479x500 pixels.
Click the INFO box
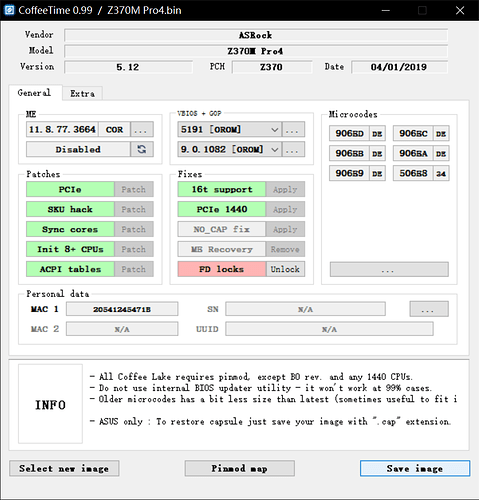point(50,404)
